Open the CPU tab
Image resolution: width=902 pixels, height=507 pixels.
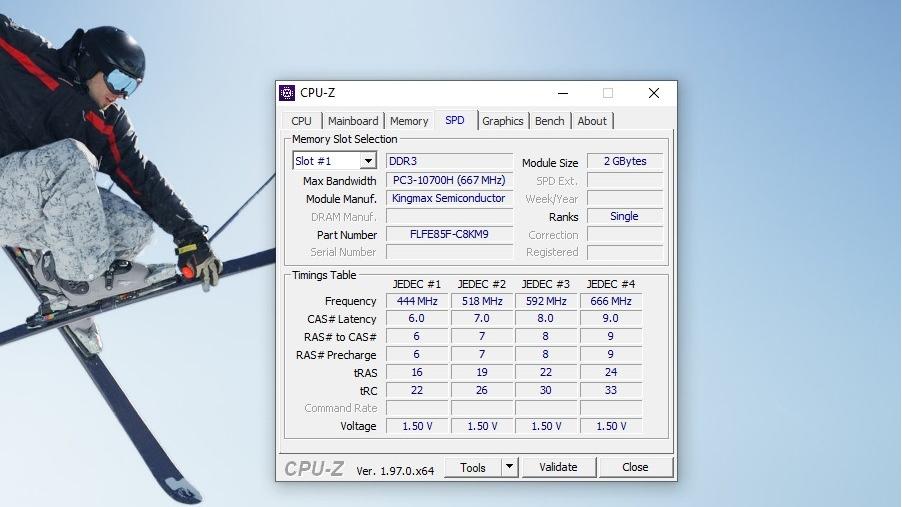[301, 121]
